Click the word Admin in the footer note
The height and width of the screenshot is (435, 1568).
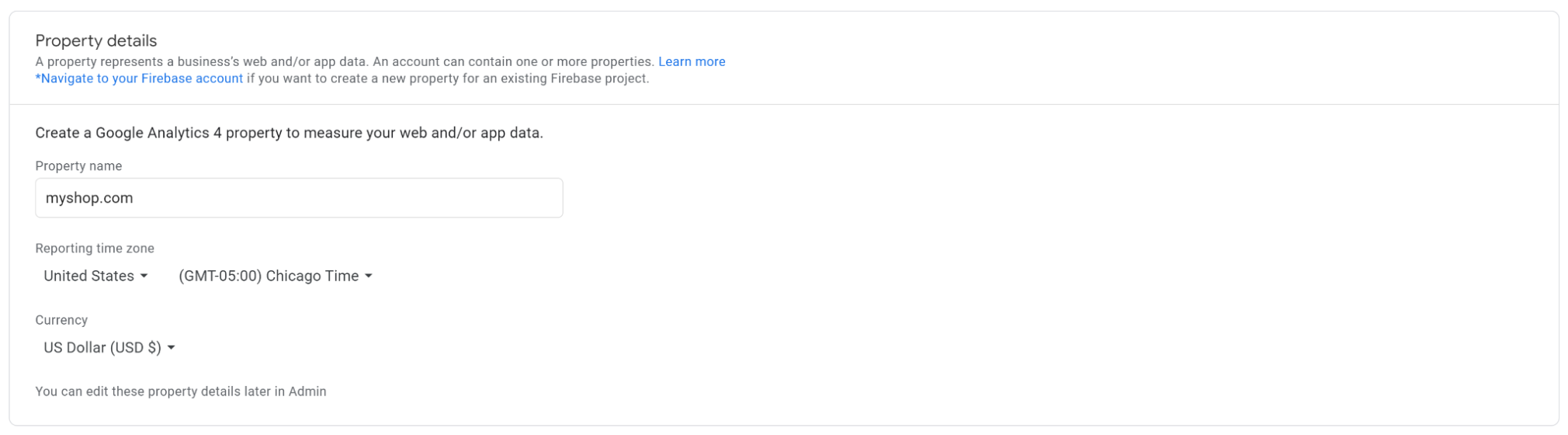coord(307,391)
